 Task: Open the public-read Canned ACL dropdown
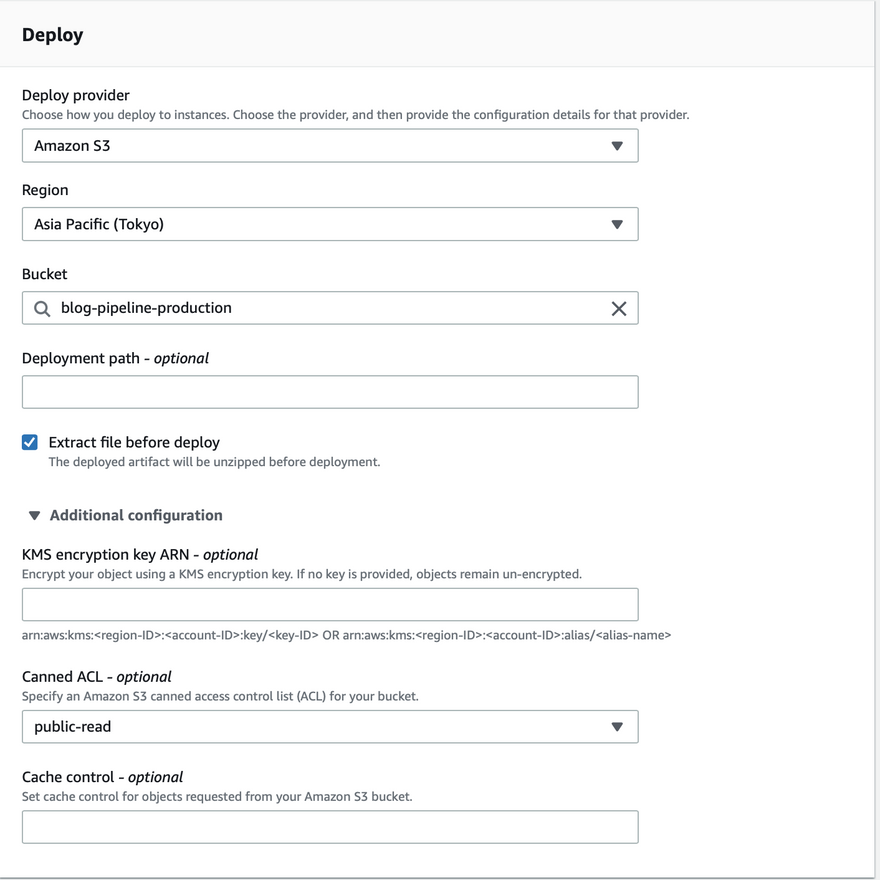(329, 727)
